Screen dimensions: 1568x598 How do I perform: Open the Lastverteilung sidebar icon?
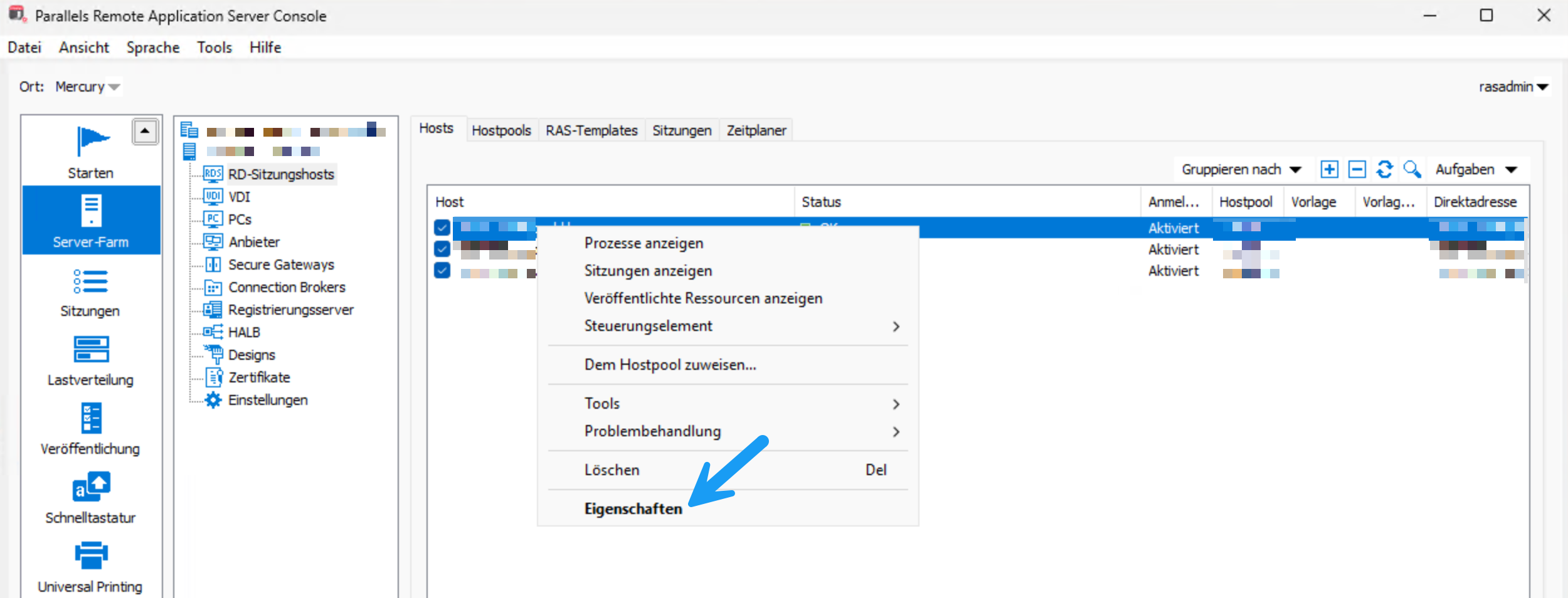[x=91, y=350]
